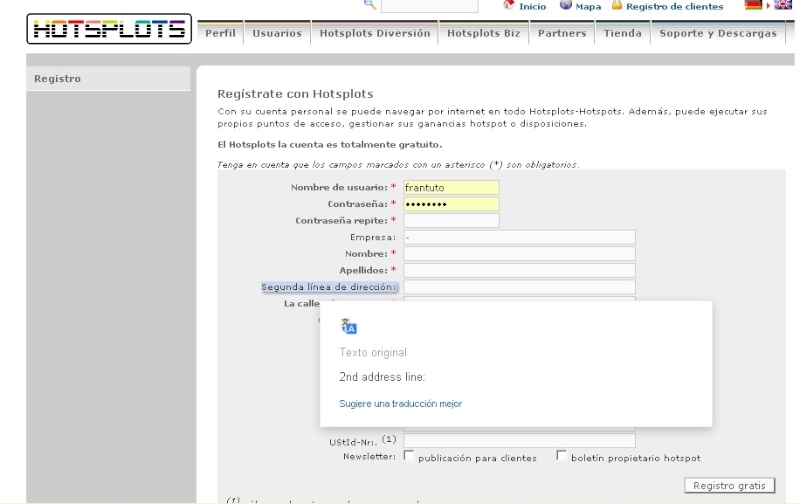Viewport: 800px width, 504px height.
Task: Click the Empresa input field
Action: 519,237
